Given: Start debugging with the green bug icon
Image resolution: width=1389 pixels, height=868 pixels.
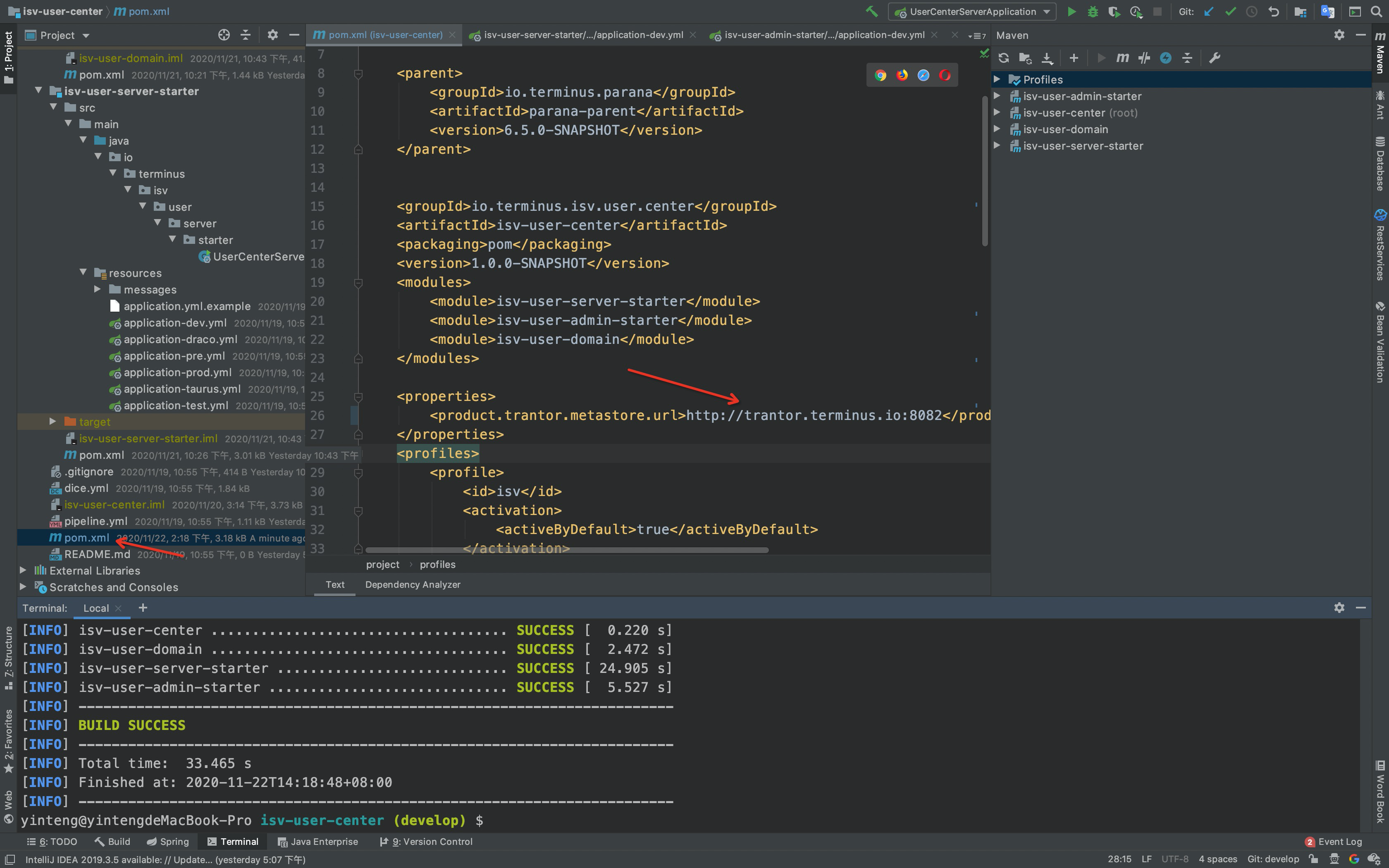Looking at the screenshot, I should tap(1093, 12).
